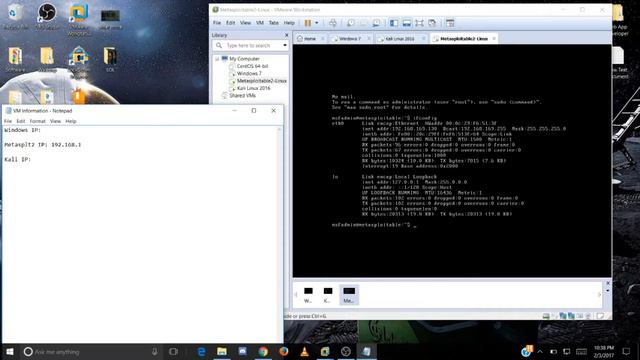The height and width of the screenshot is (360, 640).
Task: Open the Windows Start menu
Action: pyautogui.click(x=10, y=351)
